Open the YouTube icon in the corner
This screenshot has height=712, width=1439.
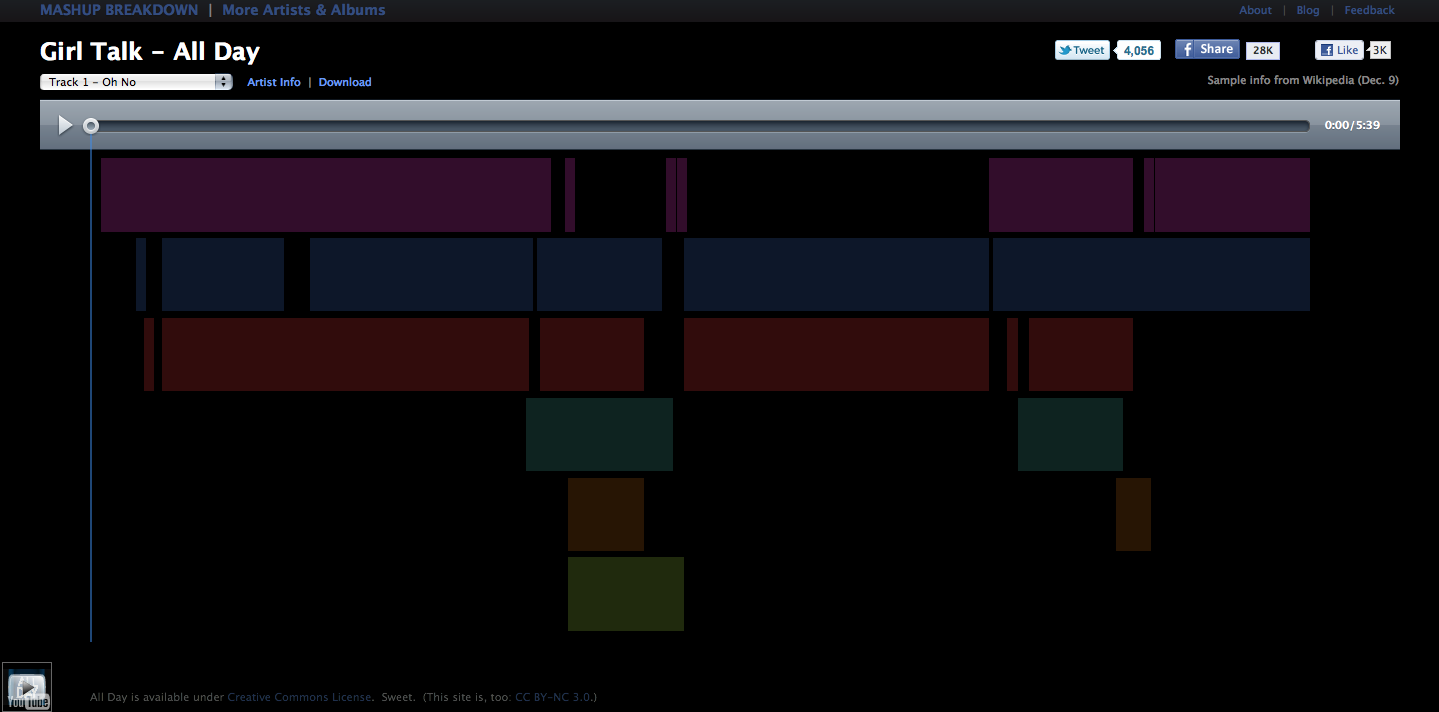[27, 687]
